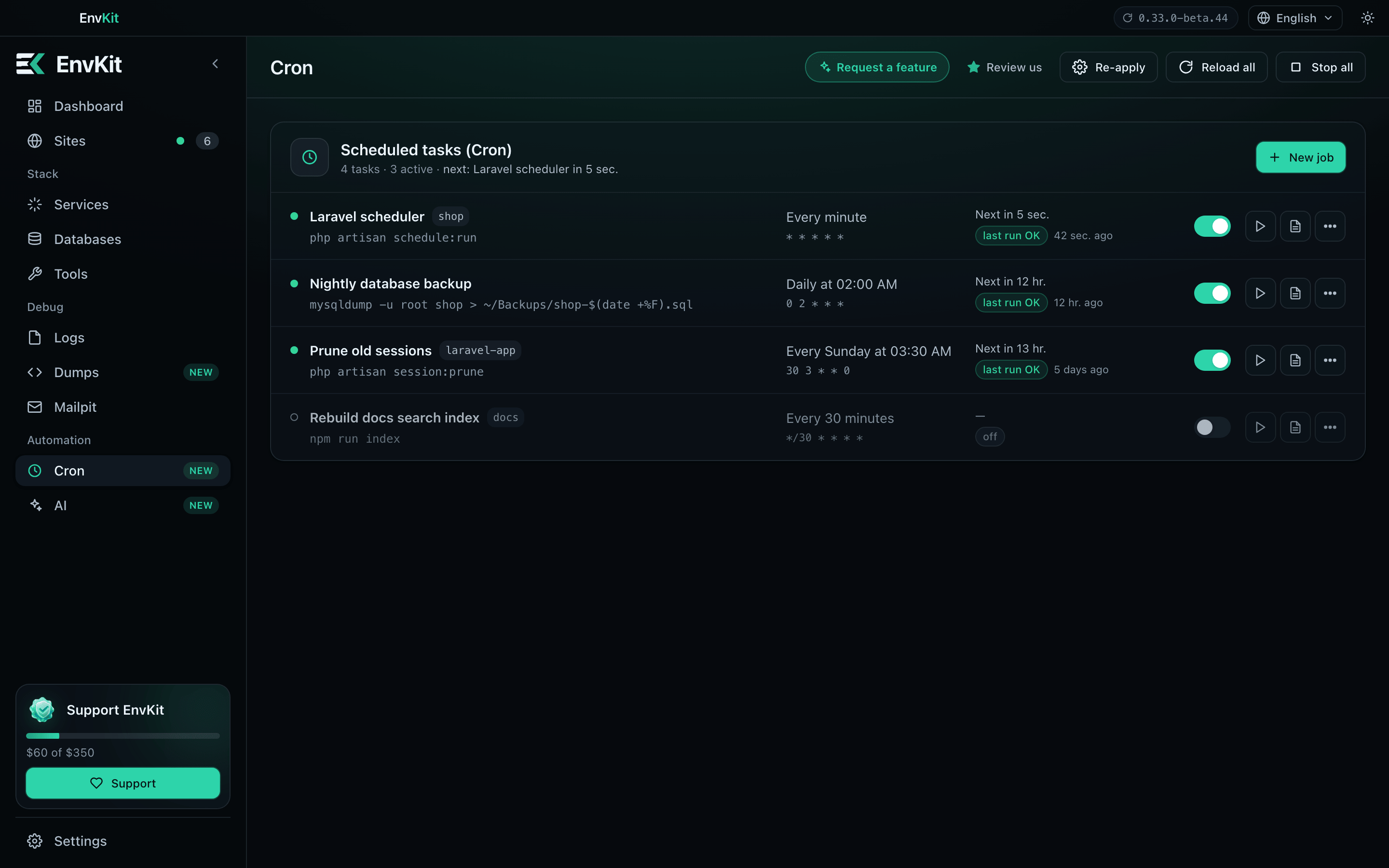Open log for Laravel scheduler

(1295, 226)
